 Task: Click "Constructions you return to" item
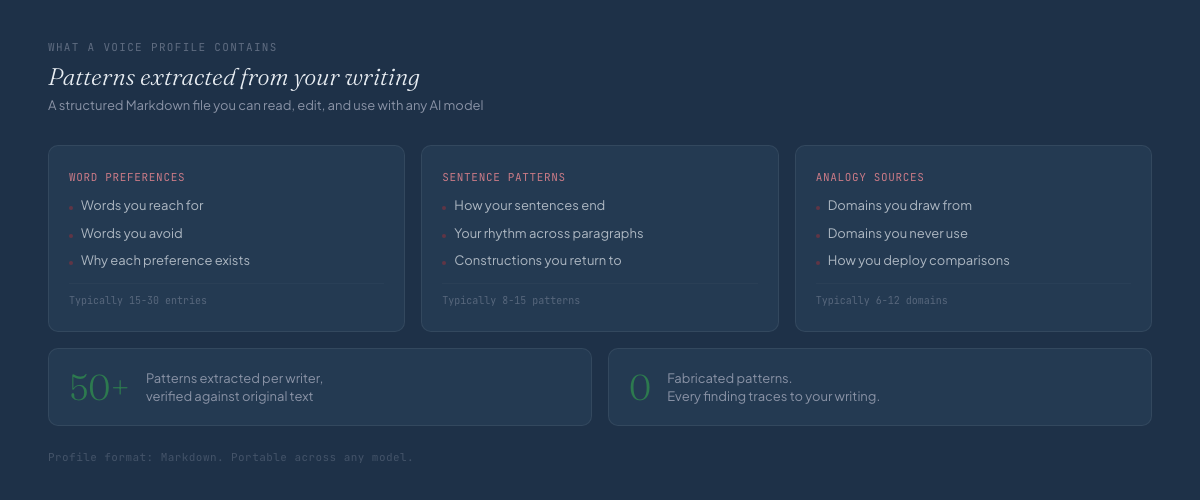click(537, 261)
